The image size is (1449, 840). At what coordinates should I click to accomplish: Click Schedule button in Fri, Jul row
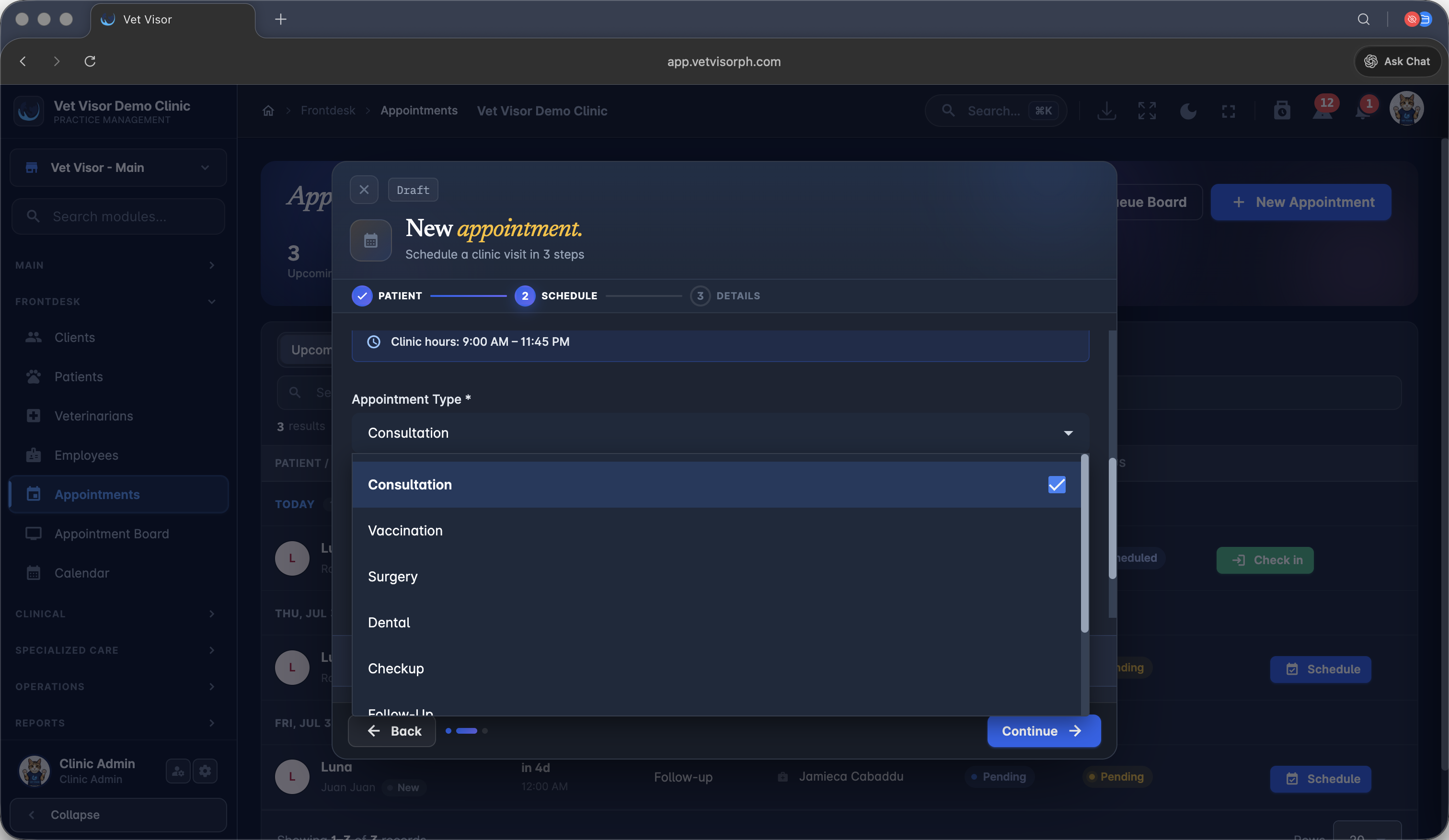(x=1321, y=779)
